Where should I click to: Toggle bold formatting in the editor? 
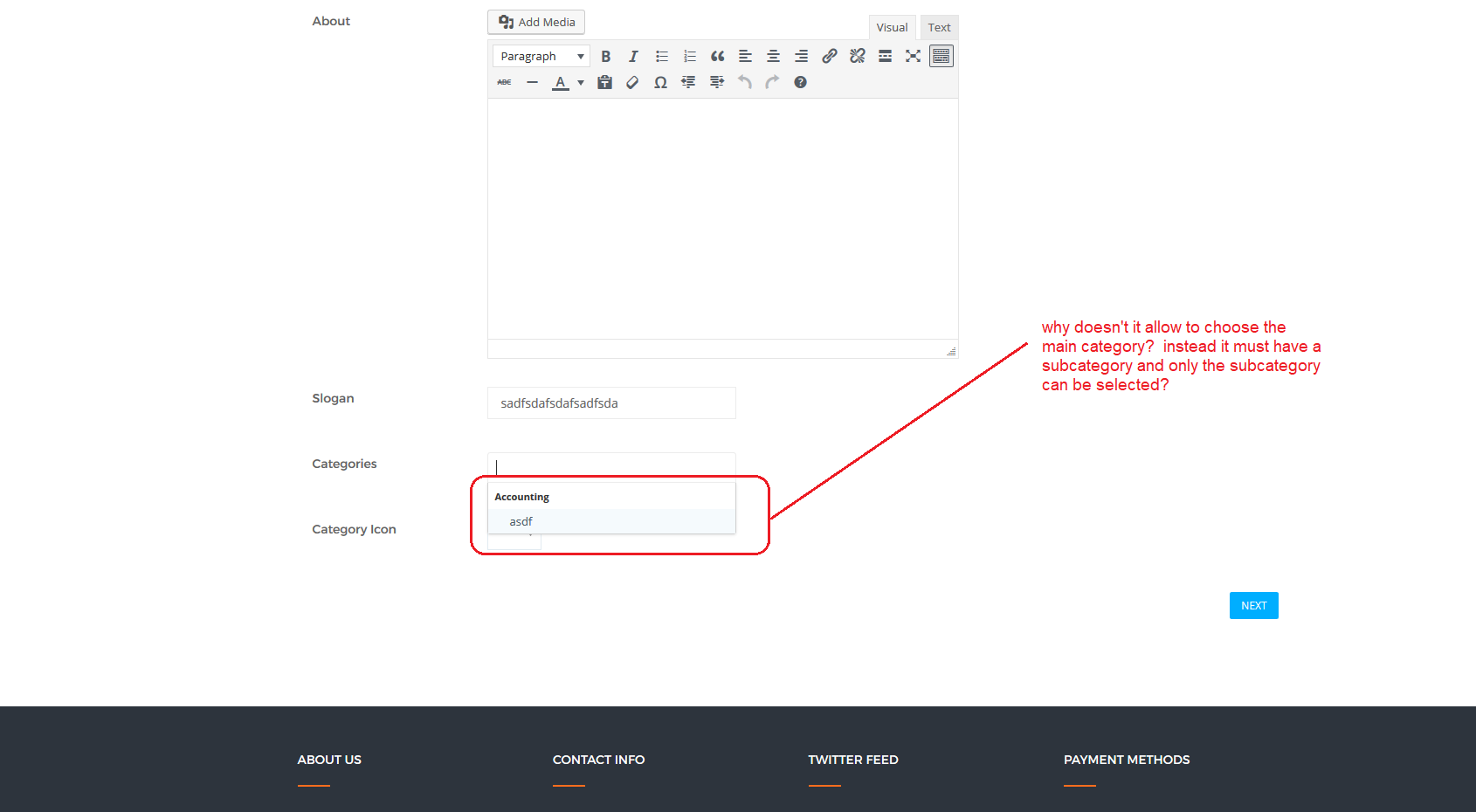(x=605, y=57)
